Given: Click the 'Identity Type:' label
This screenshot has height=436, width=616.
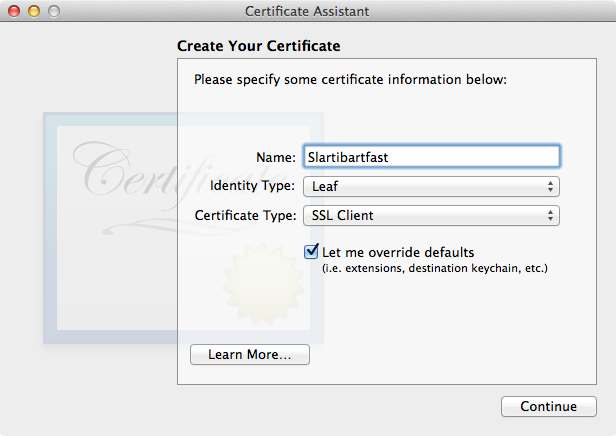Looking at the screenshot, I should [252, 185].
